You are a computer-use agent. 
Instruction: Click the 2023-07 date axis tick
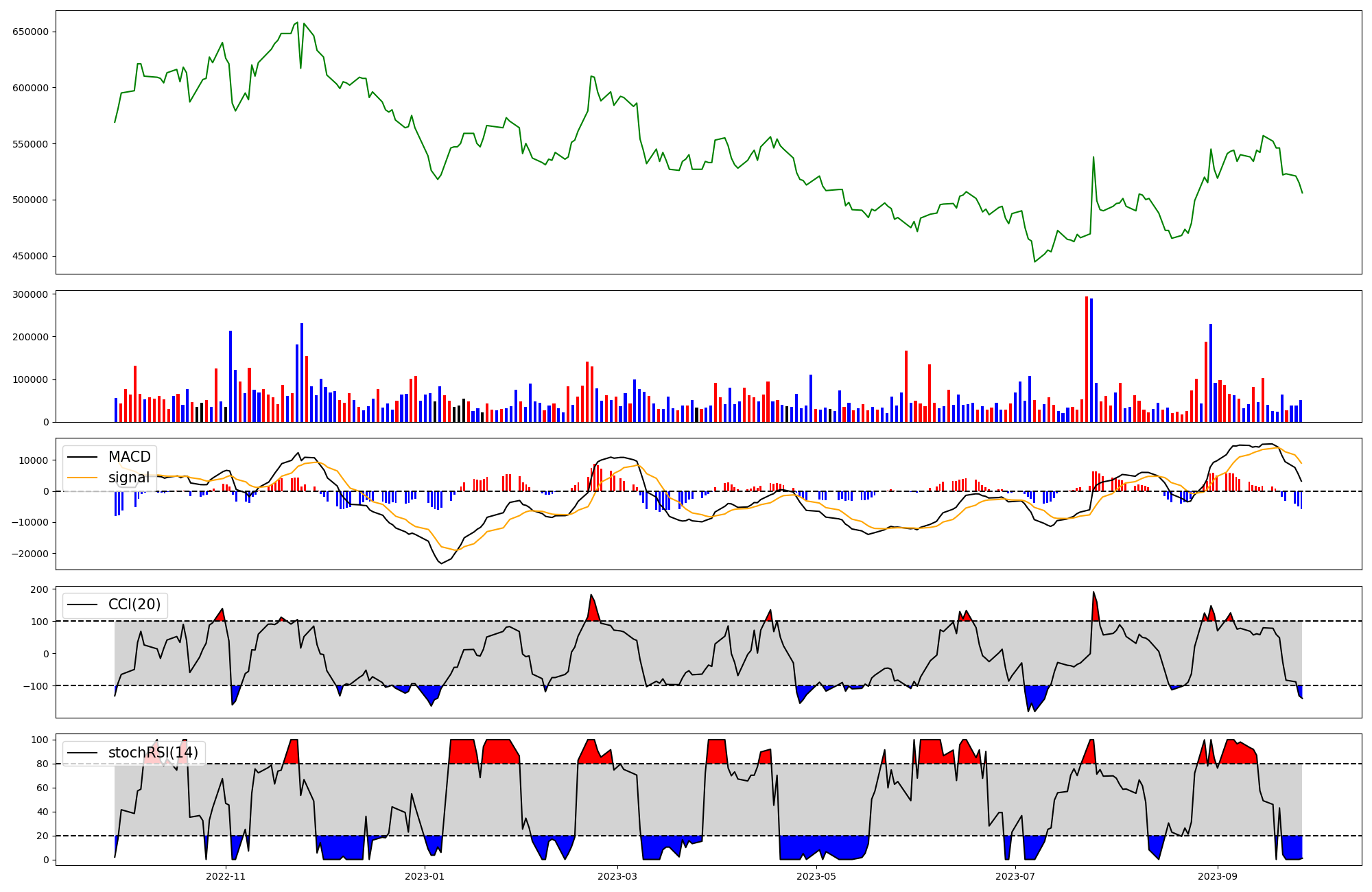(1015, 876)
